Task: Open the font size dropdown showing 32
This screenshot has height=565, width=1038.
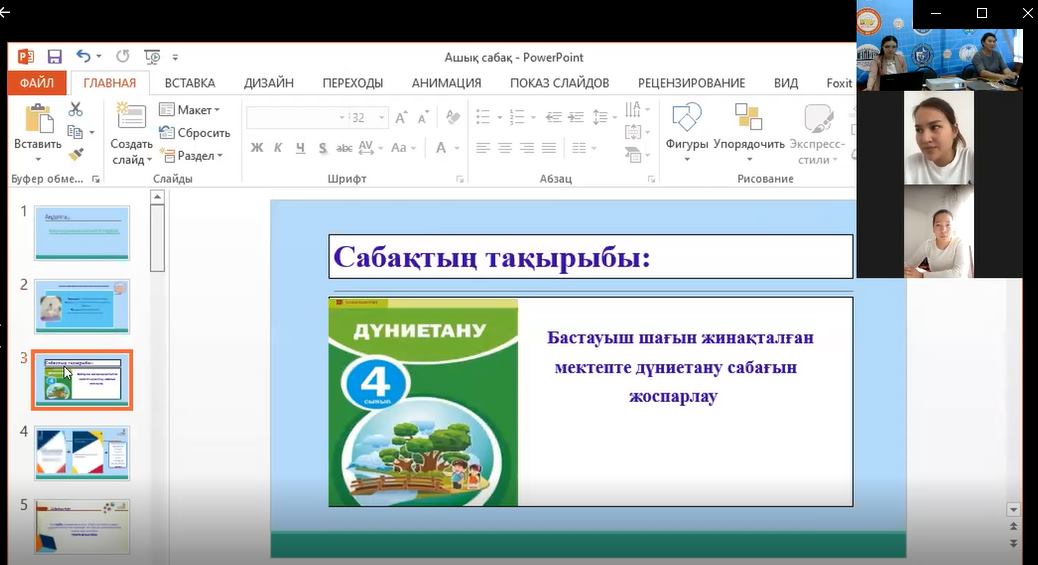Action: pos(382,118)
